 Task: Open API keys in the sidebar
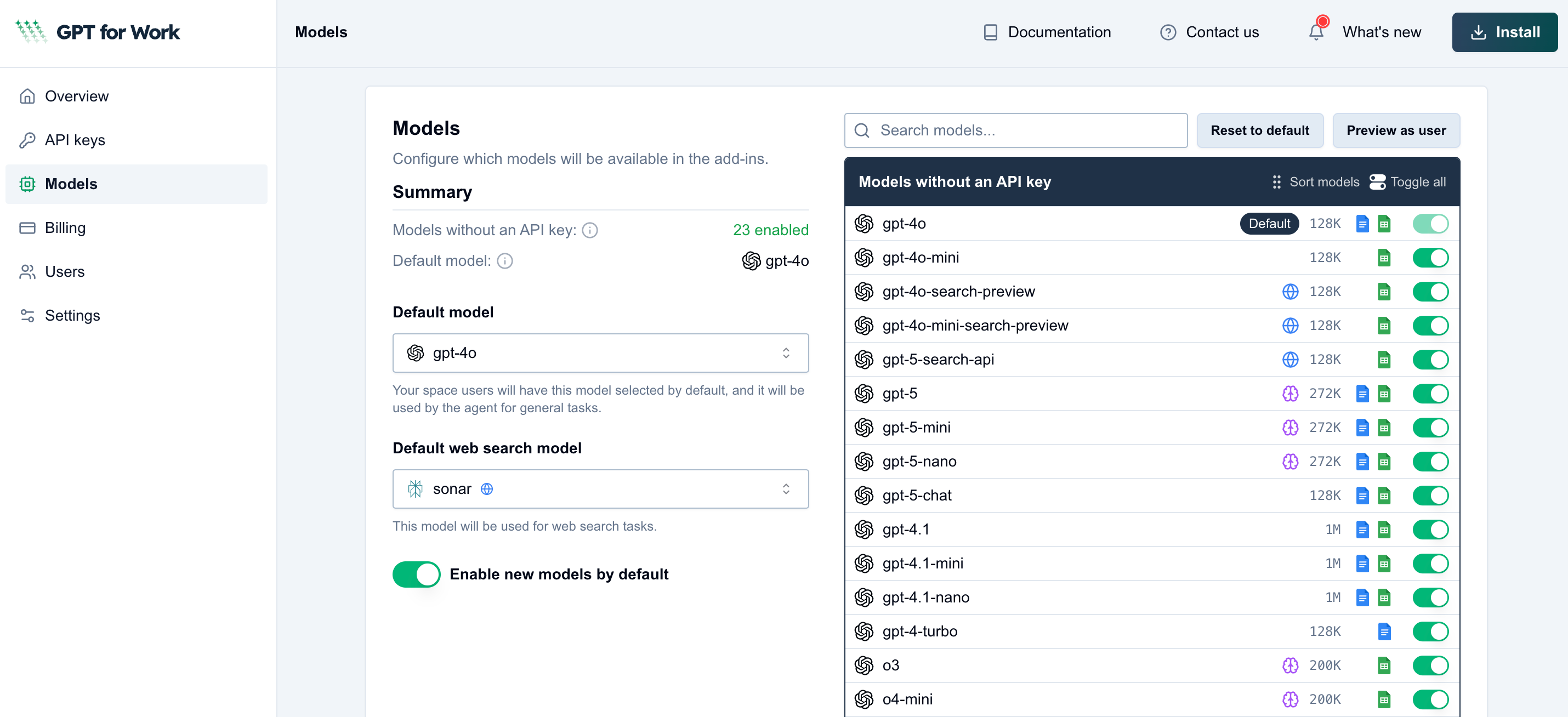(x=75, y=140)
